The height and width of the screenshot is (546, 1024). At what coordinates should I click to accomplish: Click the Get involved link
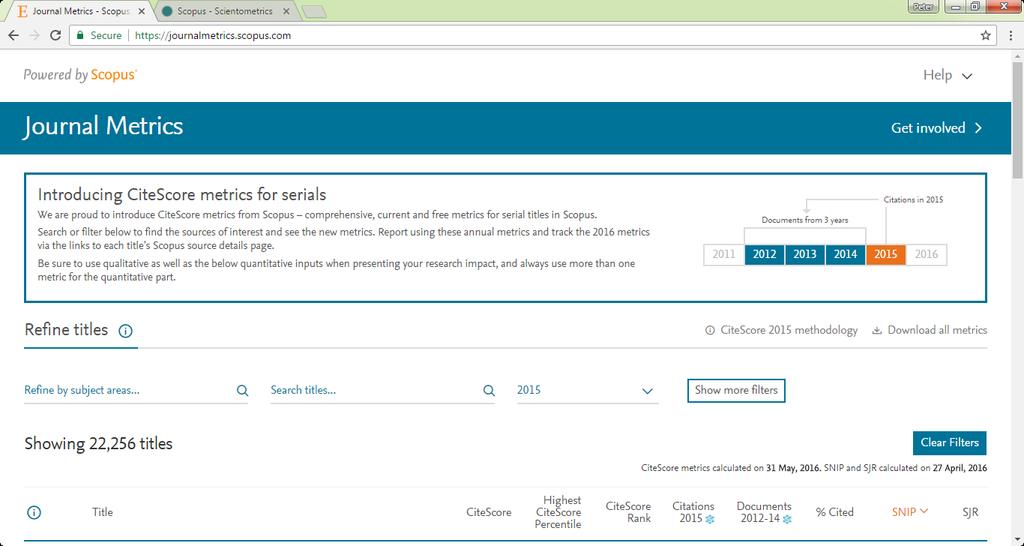pos(936,128)
